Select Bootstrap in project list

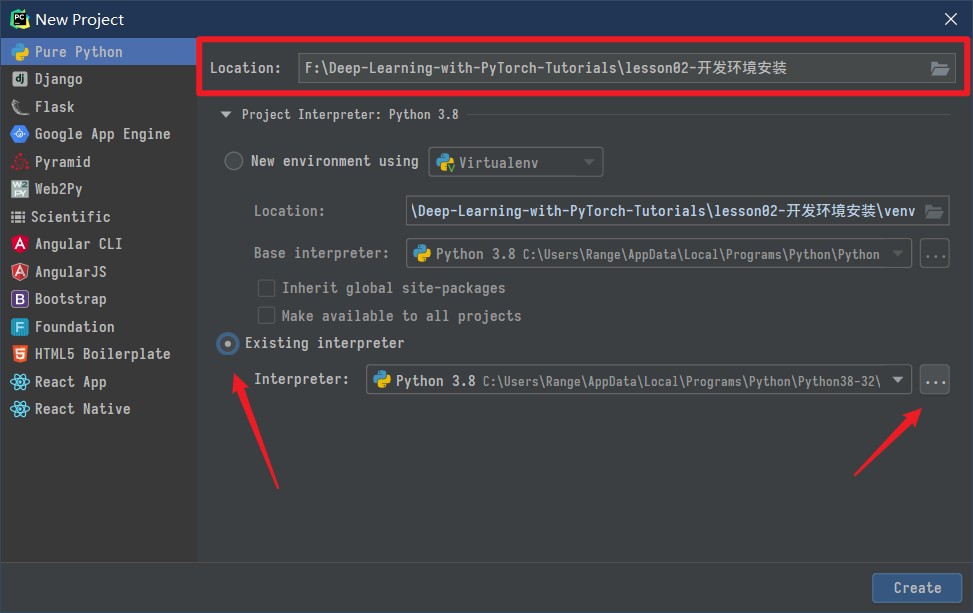click(99, 299)
